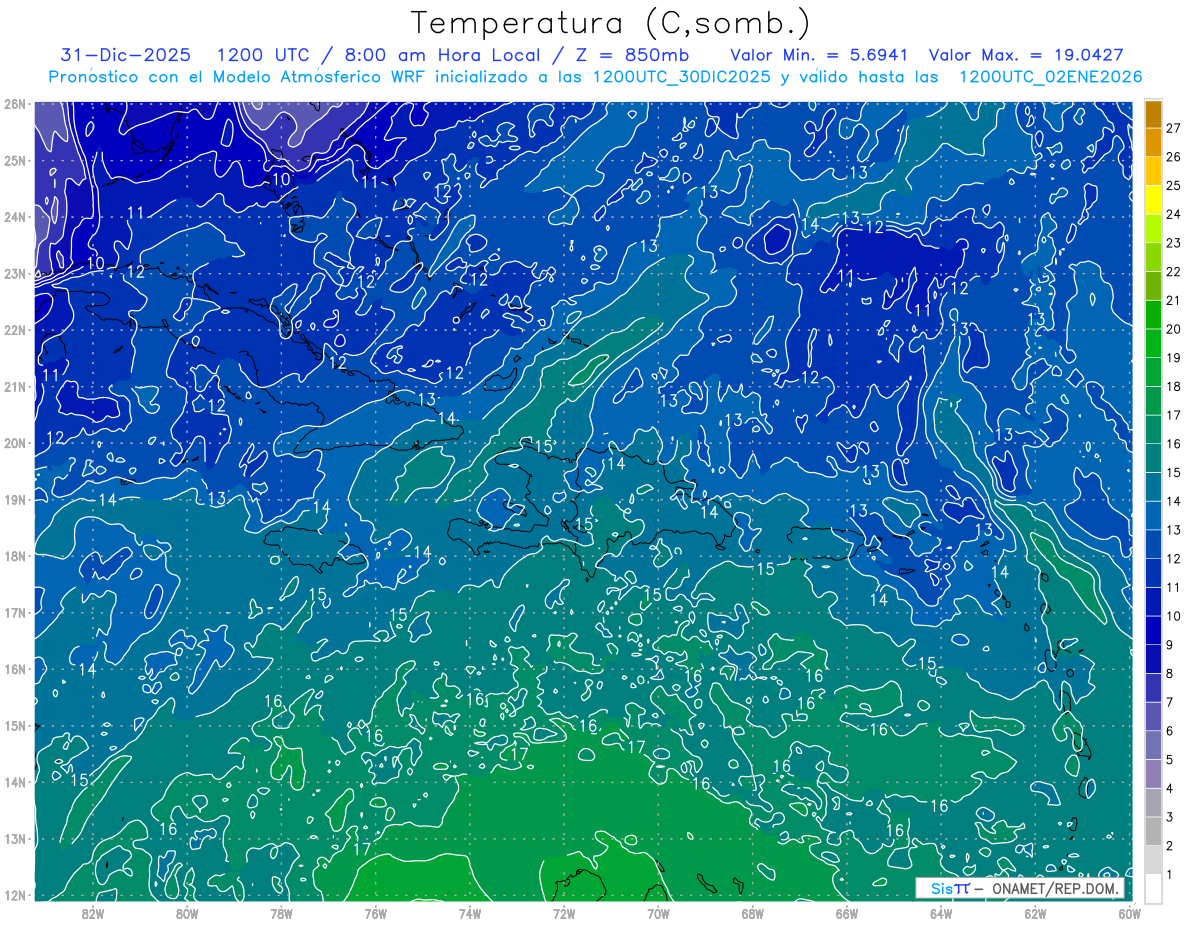Click the "7" label on the color scale

click(1170, 703)
